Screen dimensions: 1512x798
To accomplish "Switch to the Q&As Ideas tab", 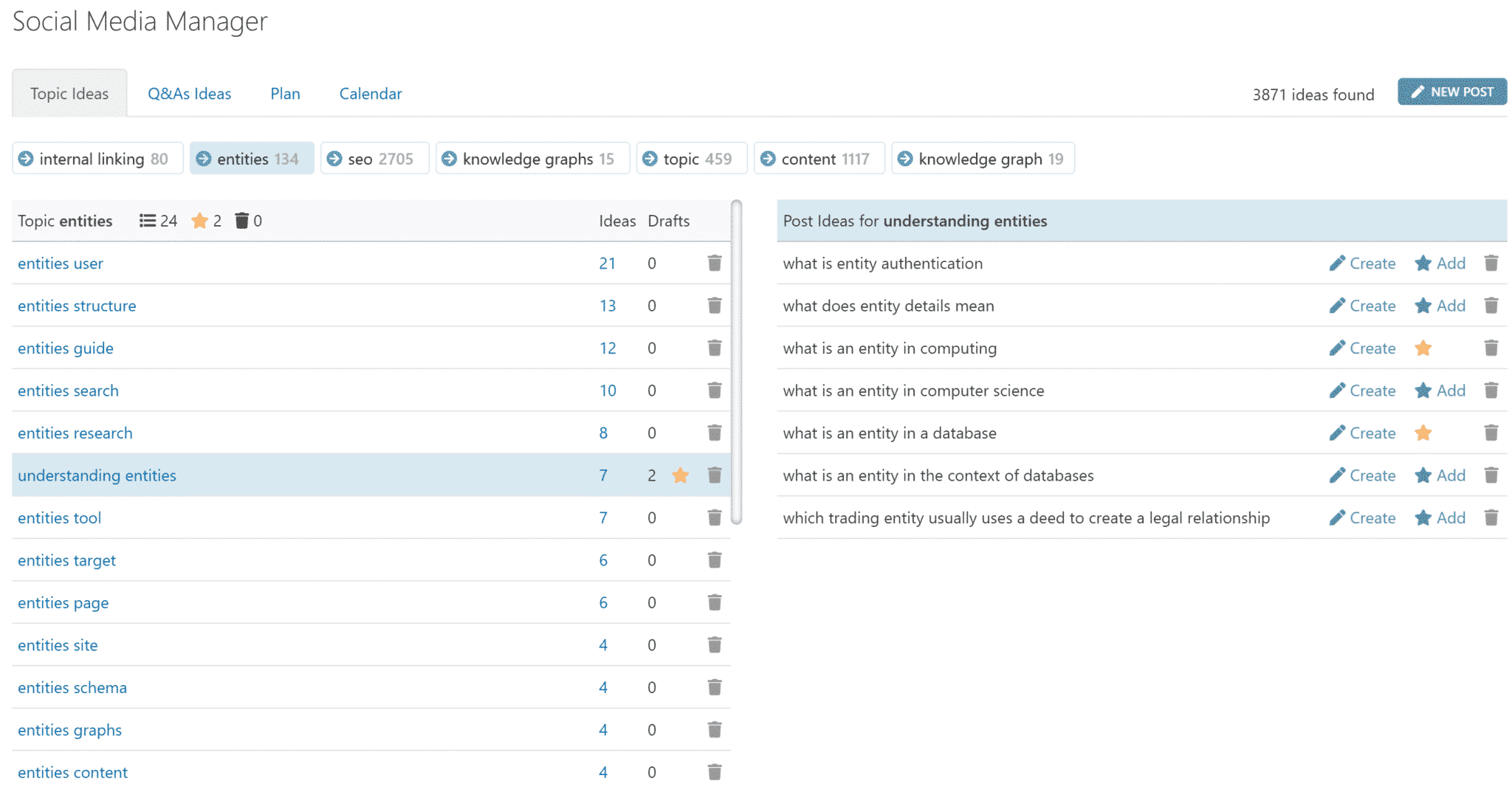I will point(189,94).
